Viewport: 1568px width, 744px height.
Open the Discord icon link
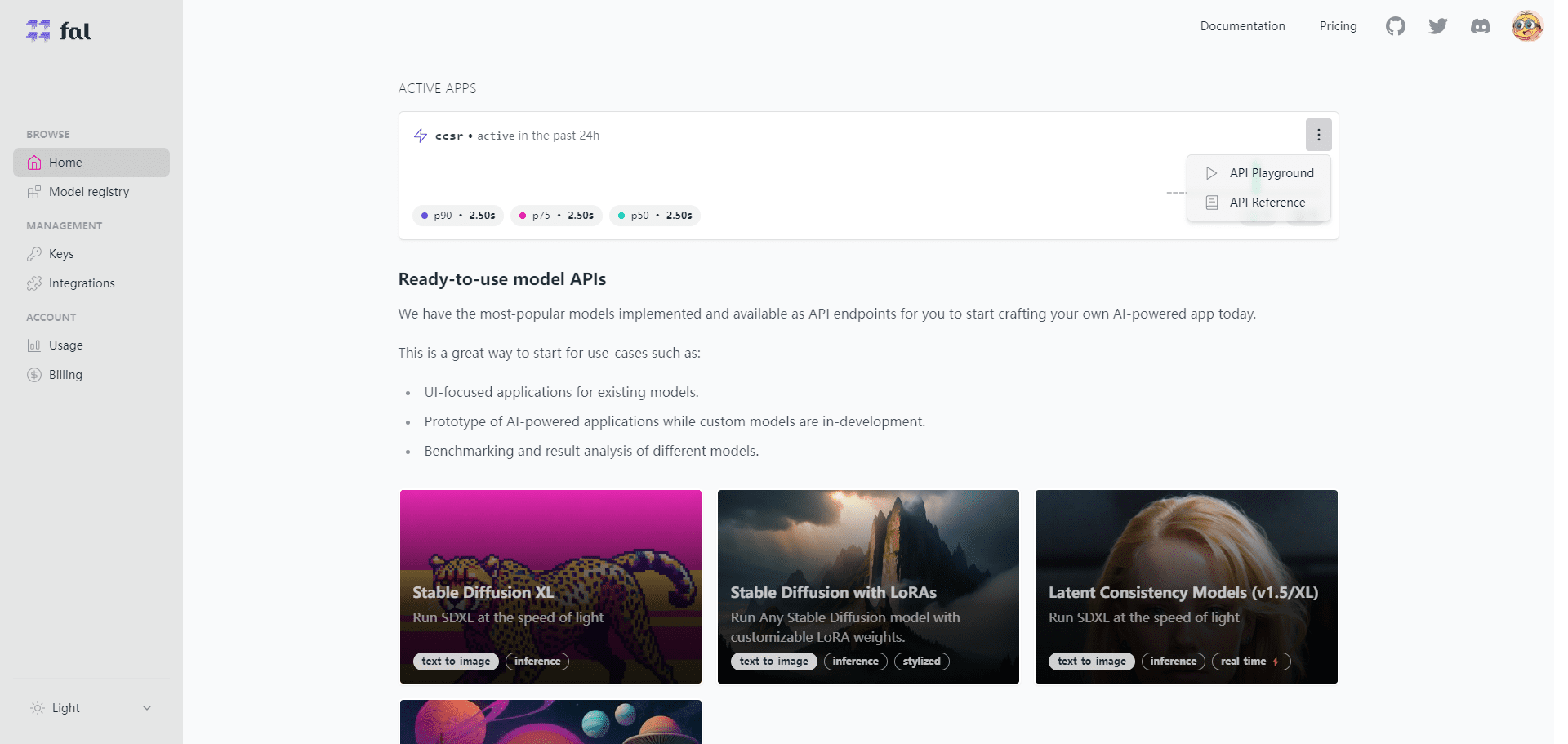tap(1481, 26)
